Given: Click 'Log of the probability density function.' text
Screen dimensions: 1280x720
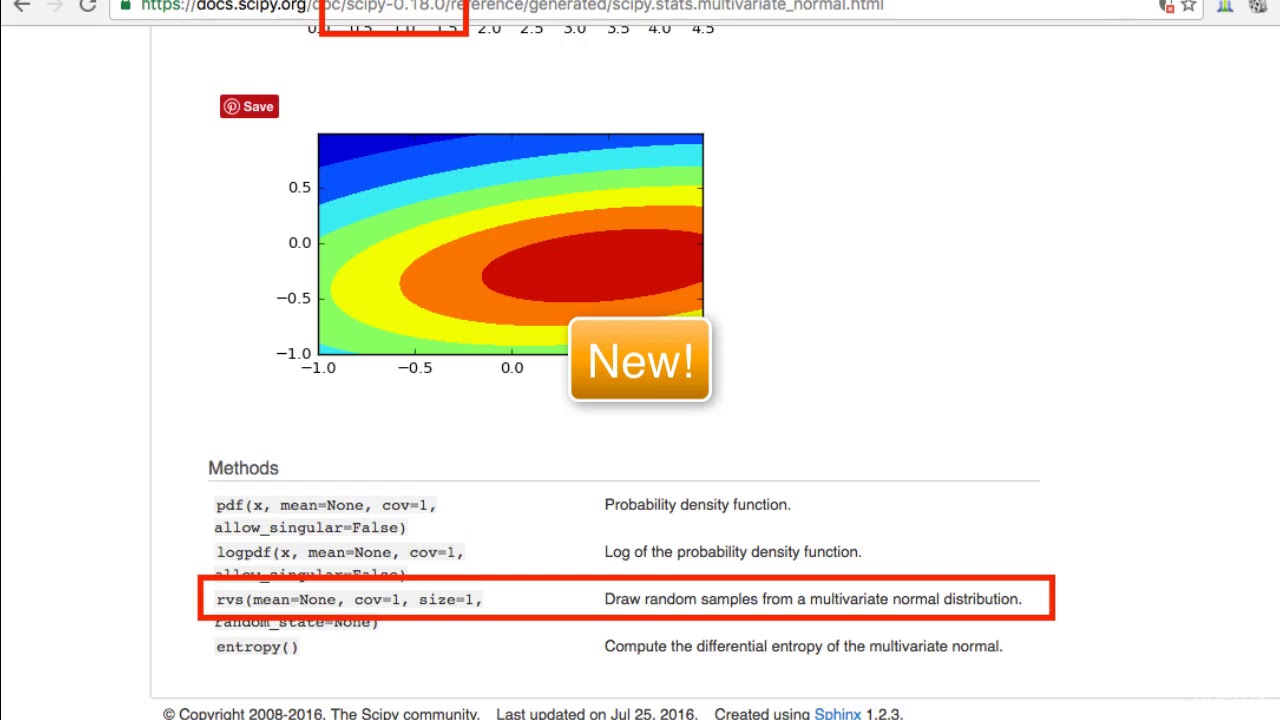Looking at the screenshot, I should pyautogui.click(x=732, y=552).
